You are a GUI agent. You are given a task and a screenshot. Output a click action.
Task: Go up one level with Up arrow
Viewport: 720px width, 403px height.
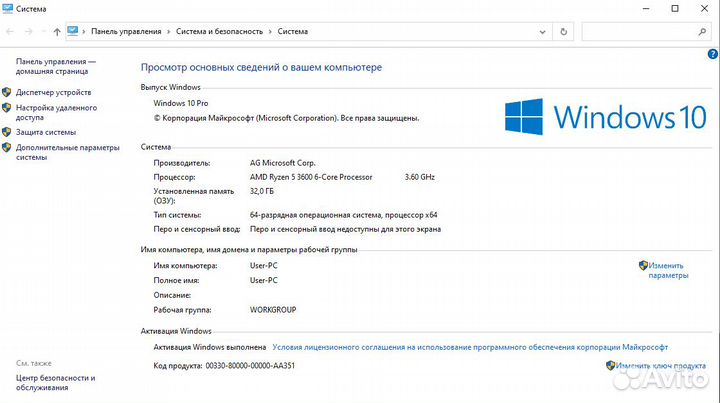tap(57, 32)
